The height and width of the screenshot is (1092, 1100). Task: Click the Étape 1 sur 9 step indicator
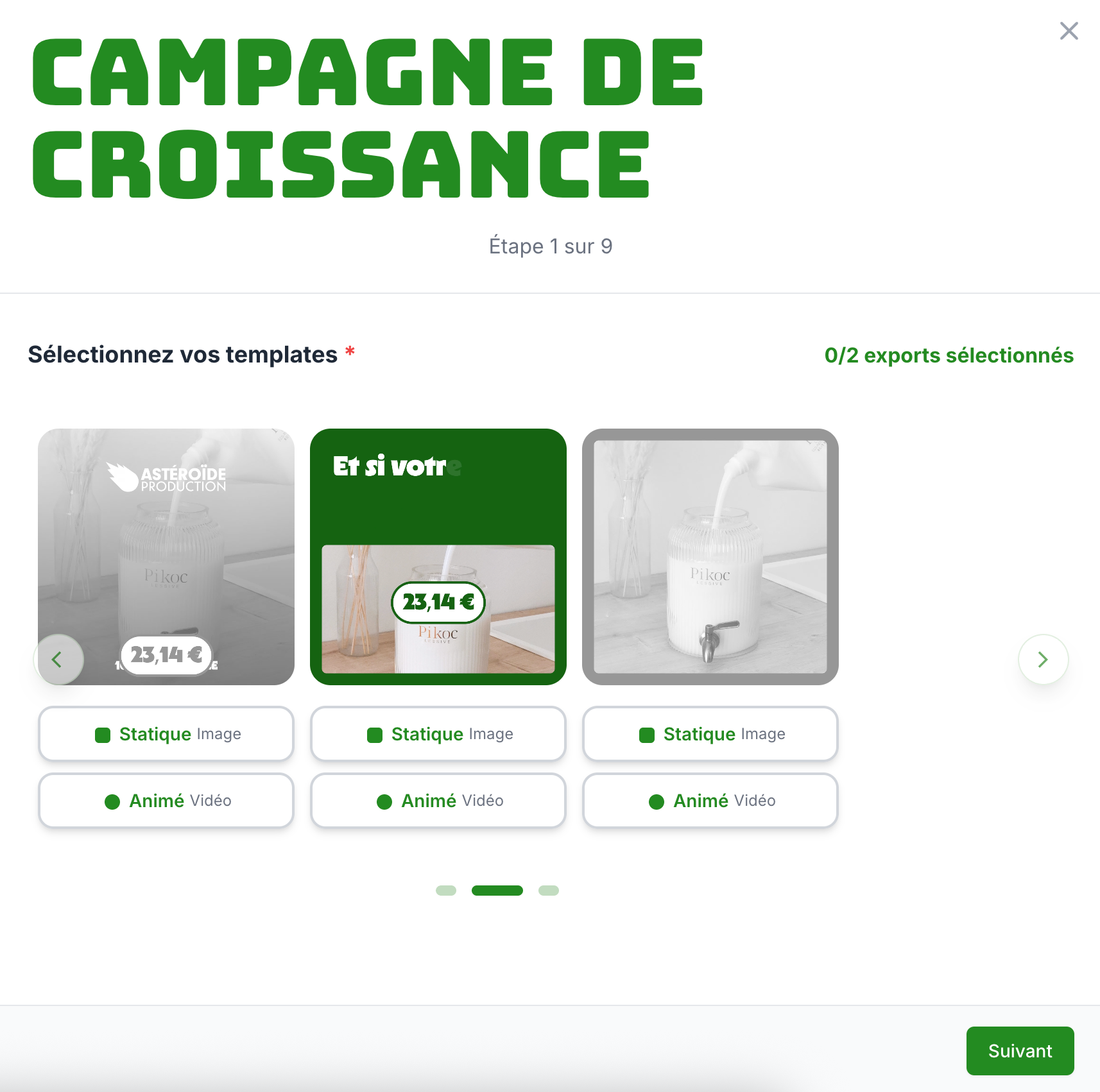[x=550, y=246]
